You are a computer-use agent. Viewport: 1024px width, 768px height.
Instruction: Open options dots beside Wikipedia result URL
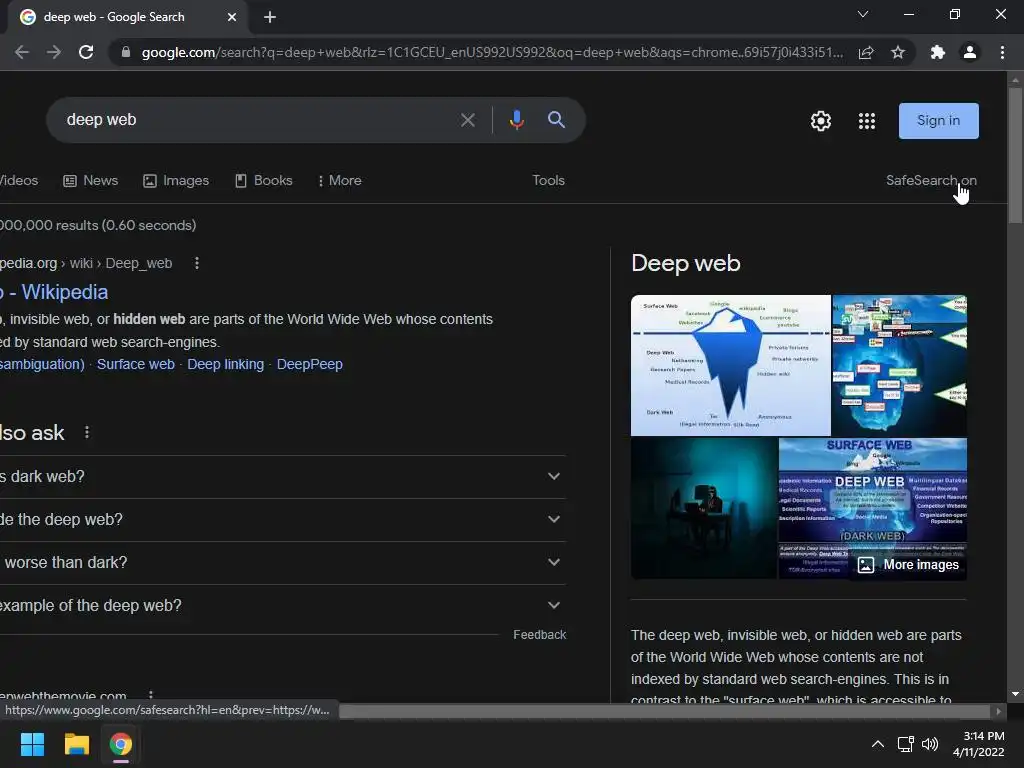[197, 263]
